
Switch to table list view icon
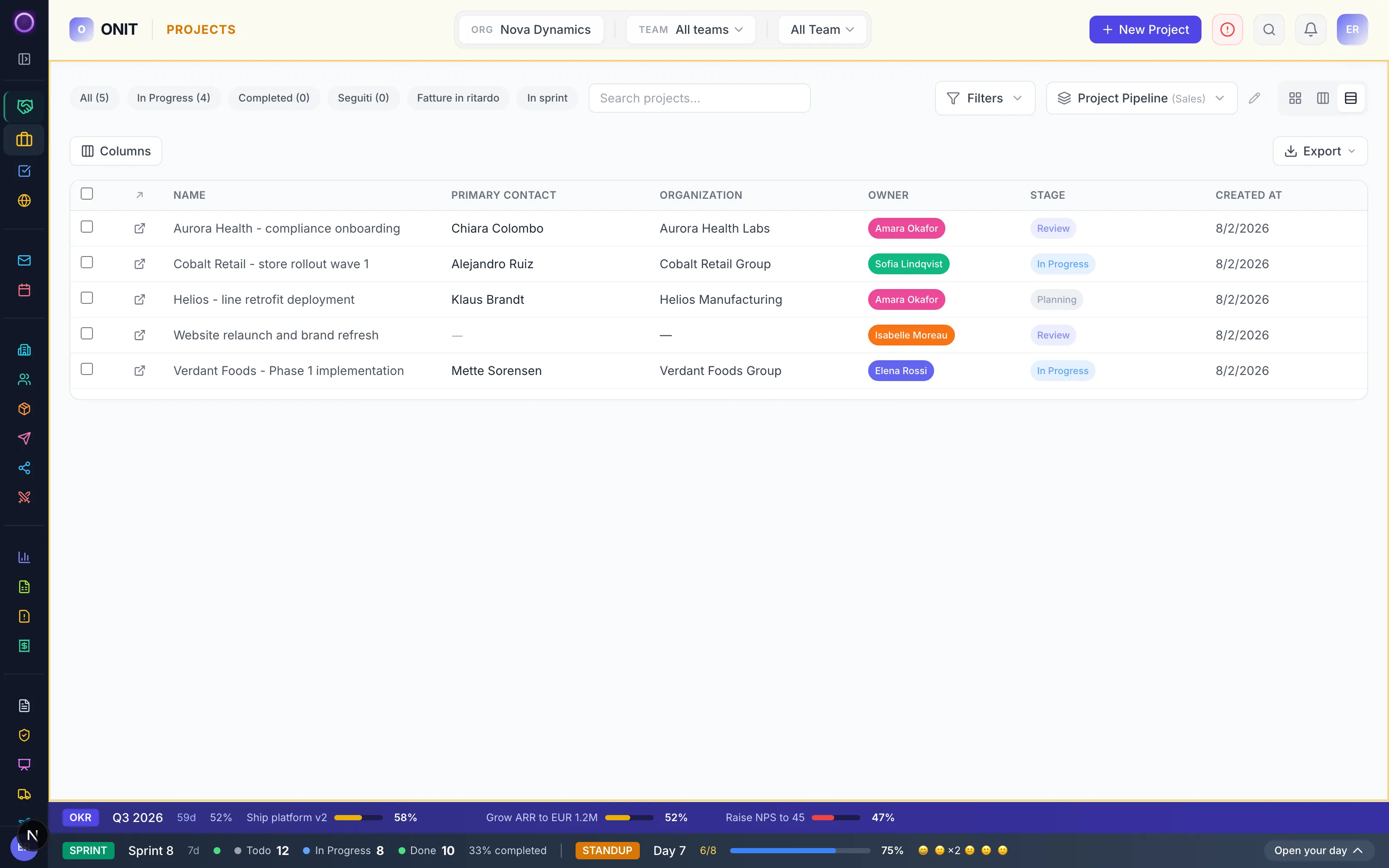[1350, 98]
